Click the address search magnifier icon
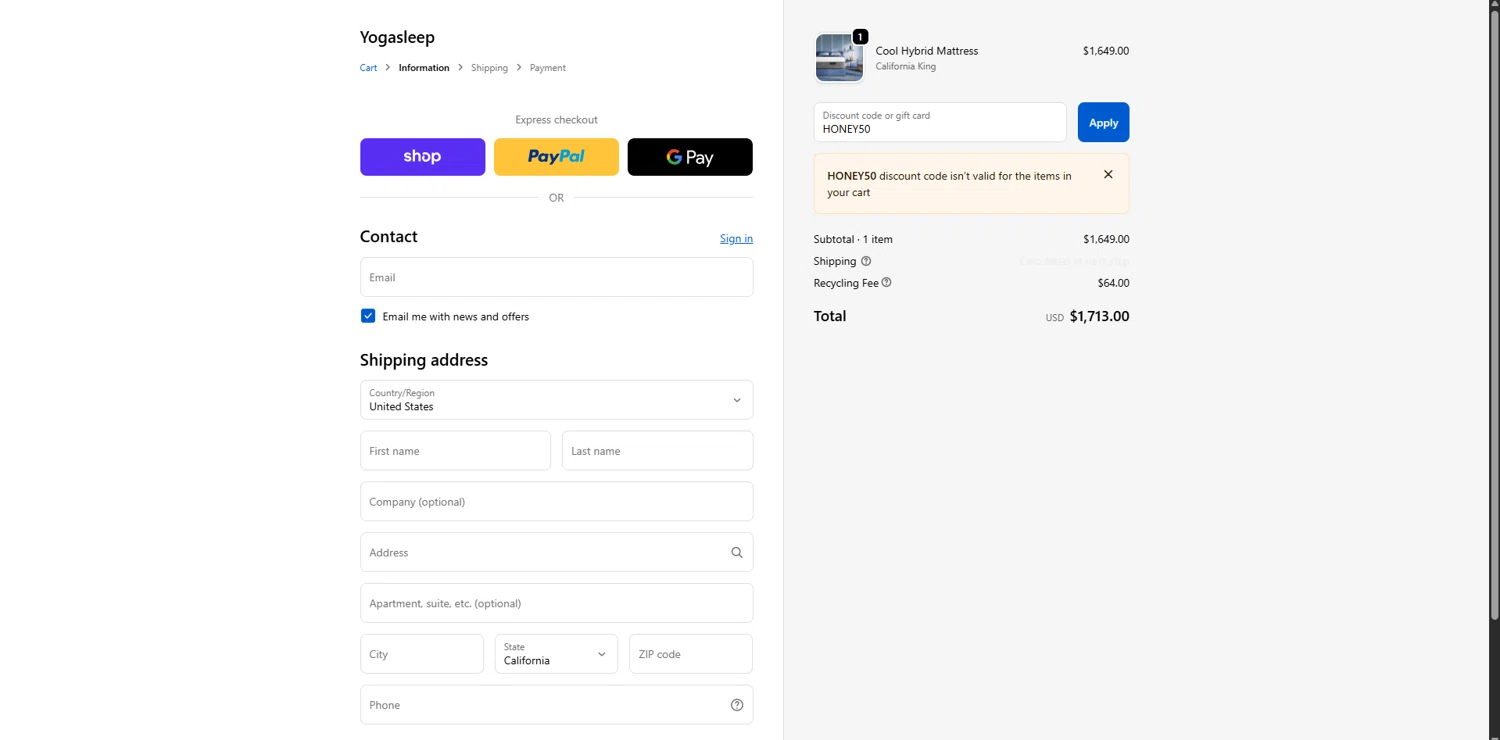The width and height of the screenshot is (1500, 740). coord(737,552)
